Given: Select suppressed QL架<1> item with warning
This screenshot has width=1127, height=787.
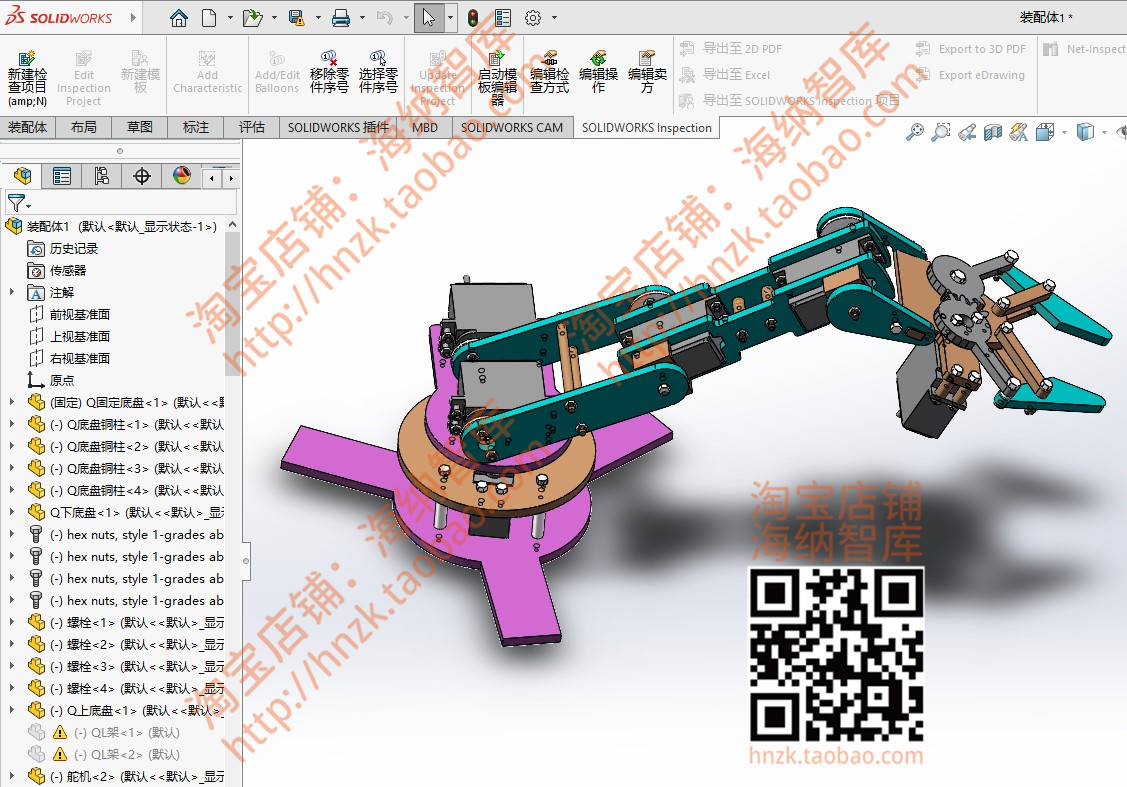Looking at the screenshot, I should [x=104, y=732].
